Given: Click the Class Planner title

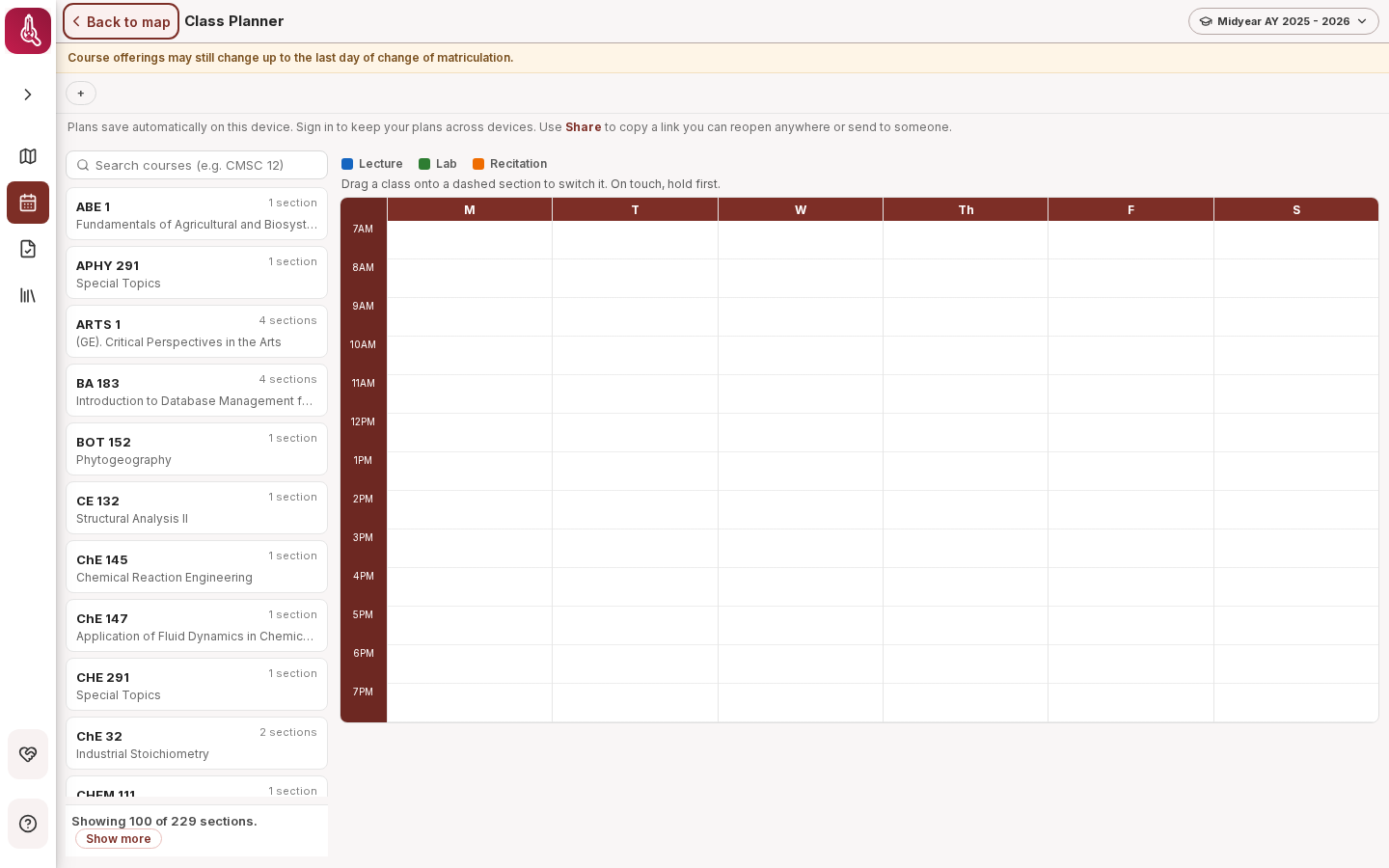Looking at the screenshot, I should point(234,21).
